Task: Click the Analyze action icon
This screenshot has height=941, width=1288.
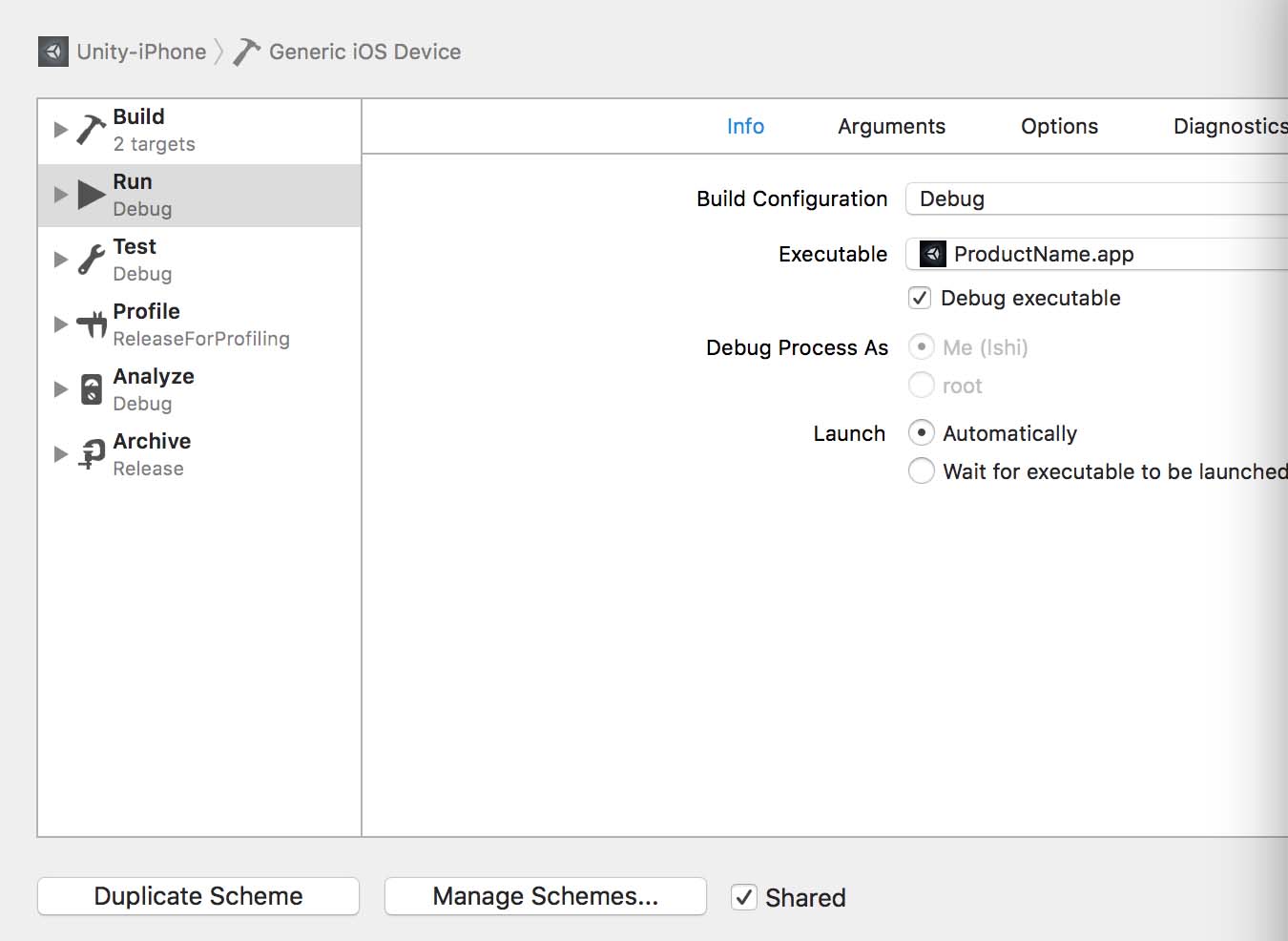Action: tap(92, 389)
